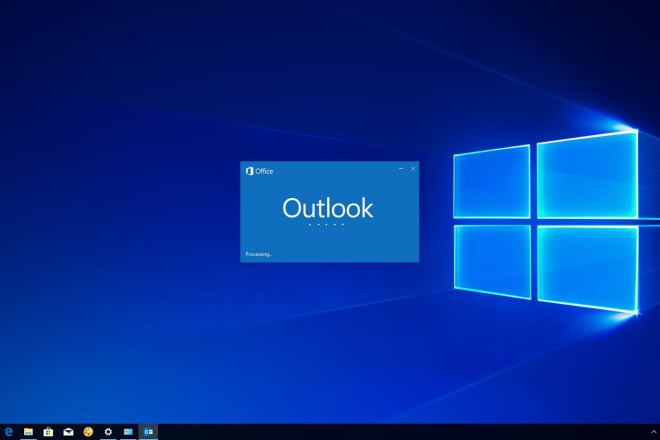This screenshot has height=440, width=660.
Task: Minimize the Outlook splash window
Action: pos(401,168)
